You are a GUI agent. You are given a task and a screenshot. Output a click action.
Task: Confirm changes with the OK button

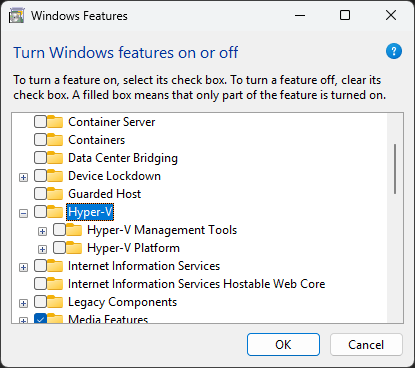point(283,345)
